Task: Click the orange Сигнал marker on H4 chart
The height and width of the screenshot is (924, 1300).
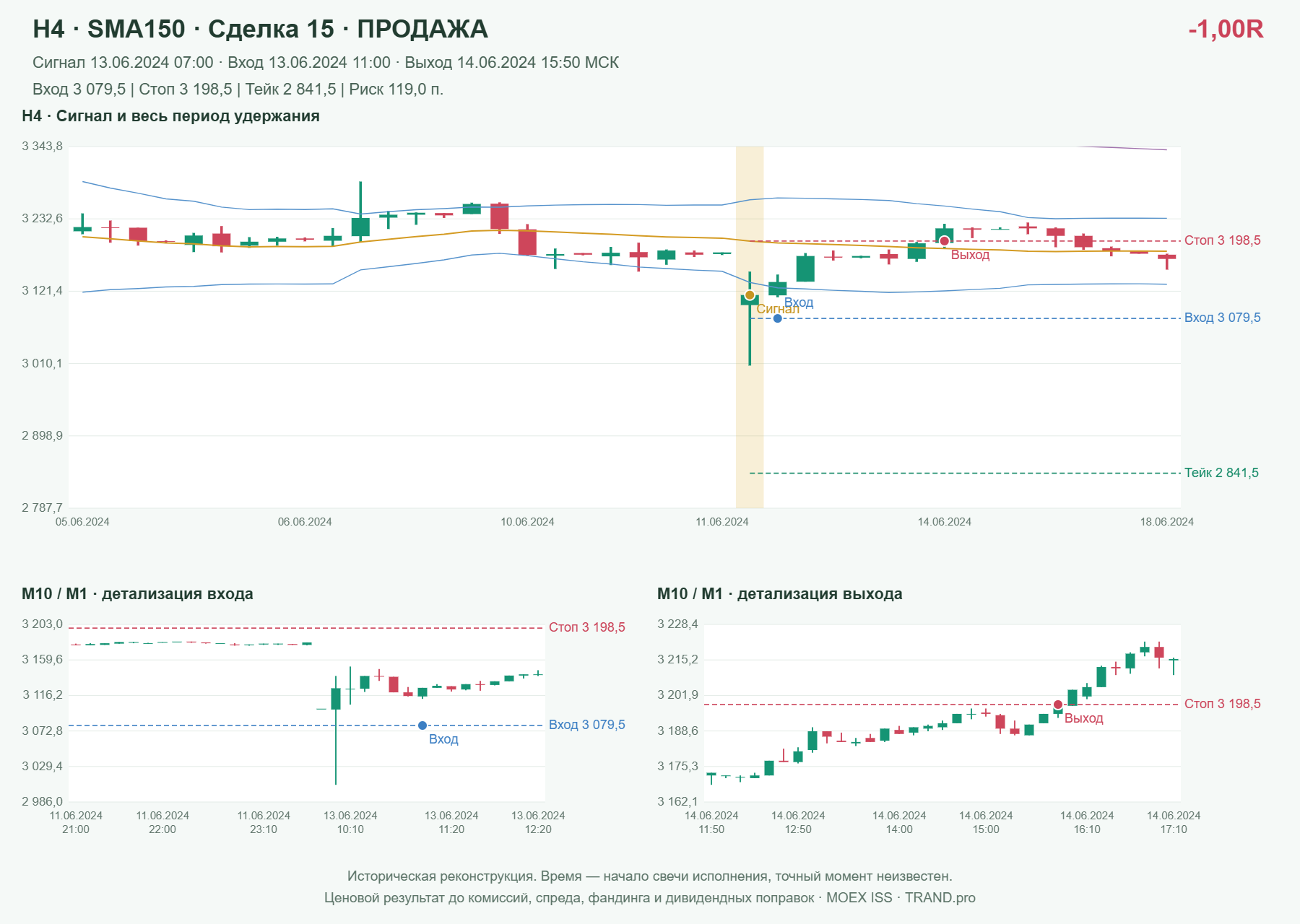Action: tap(750, 295)
